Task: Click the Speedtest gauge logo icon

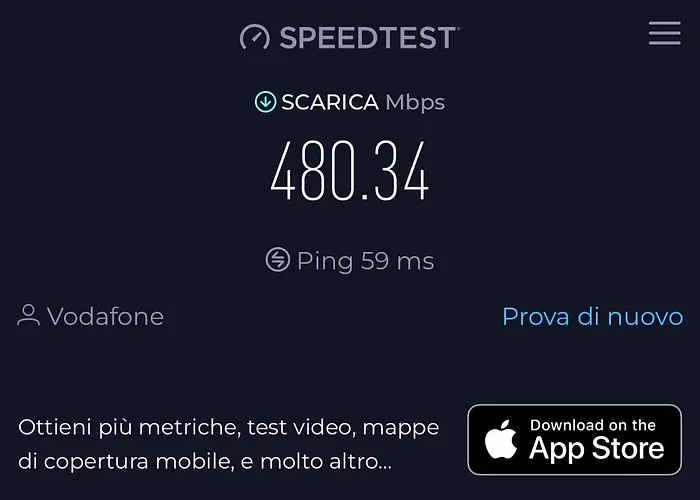Action: (x=255, y=37)
